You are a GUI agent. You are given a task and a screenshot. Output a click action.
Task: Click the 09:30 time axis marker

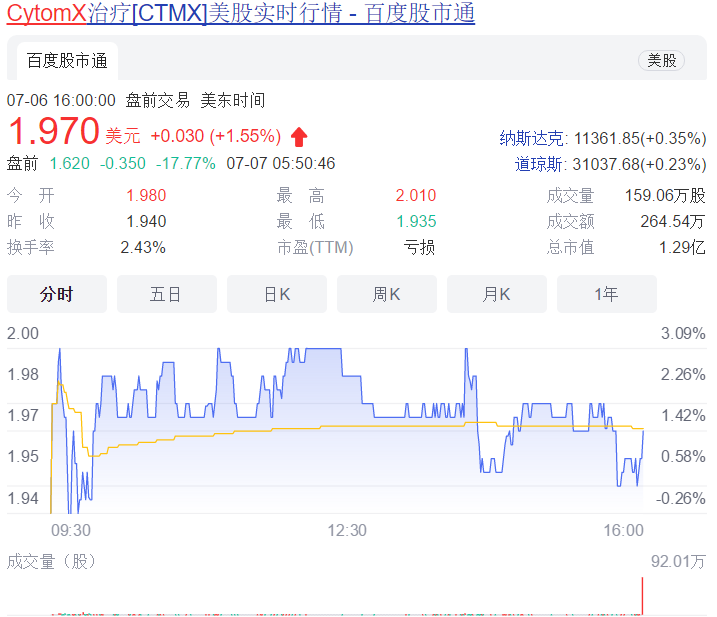(70, 530)
